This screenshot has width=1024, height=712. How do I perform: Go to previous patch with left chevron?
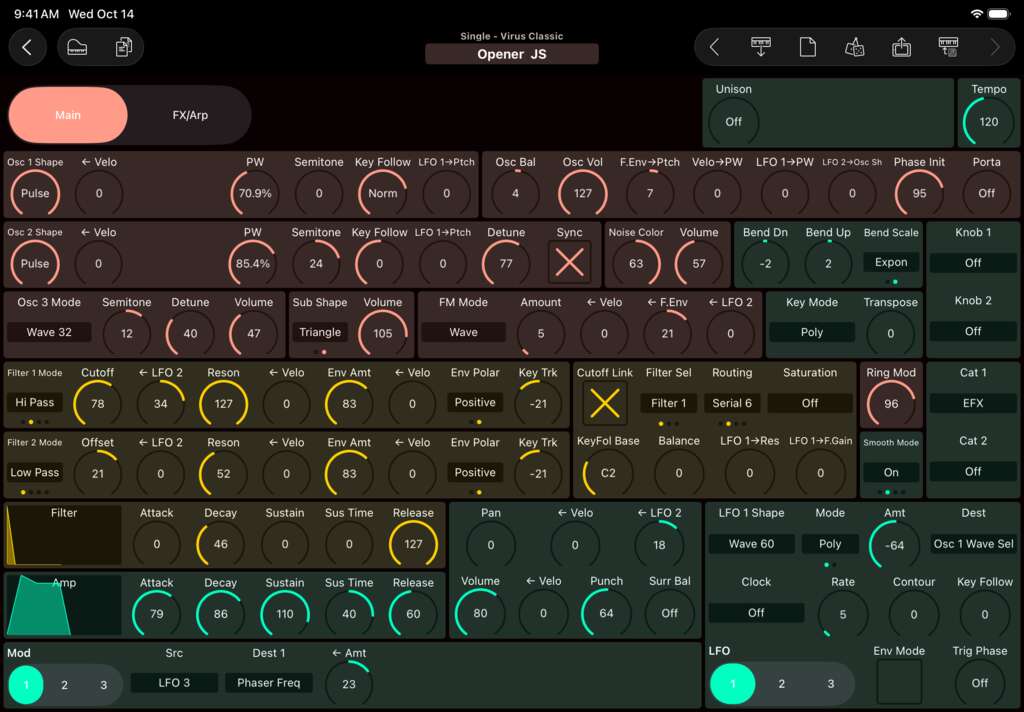coord(714,47)
